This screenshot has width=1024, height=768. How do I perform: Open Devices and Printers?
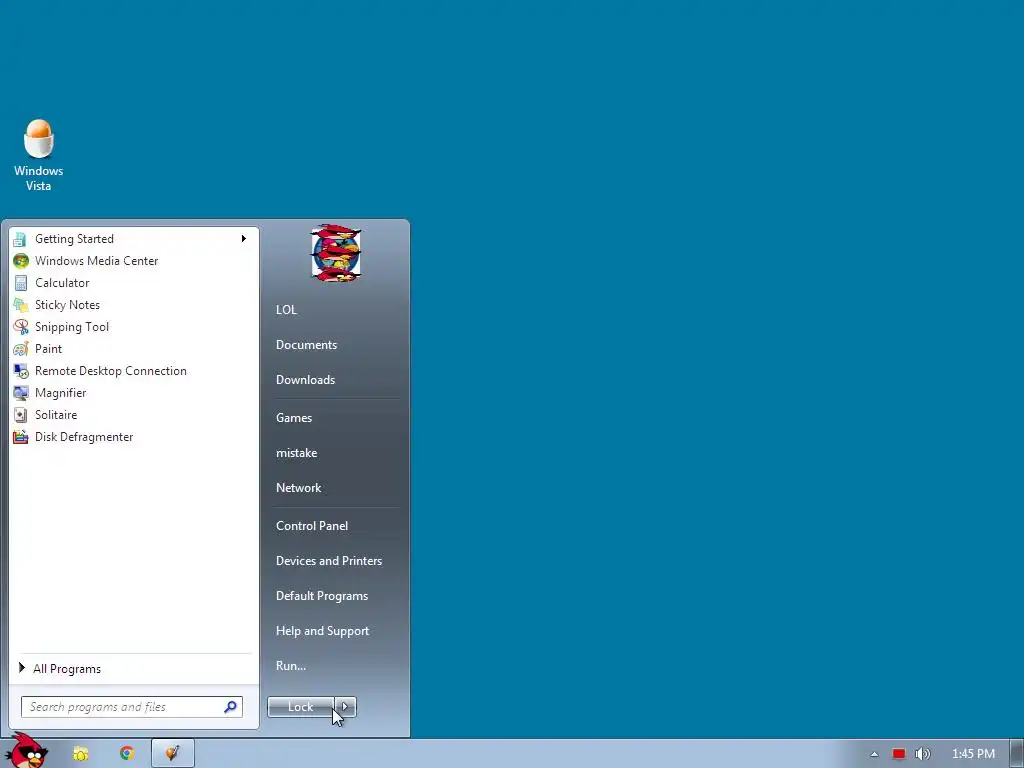(328, 561)
